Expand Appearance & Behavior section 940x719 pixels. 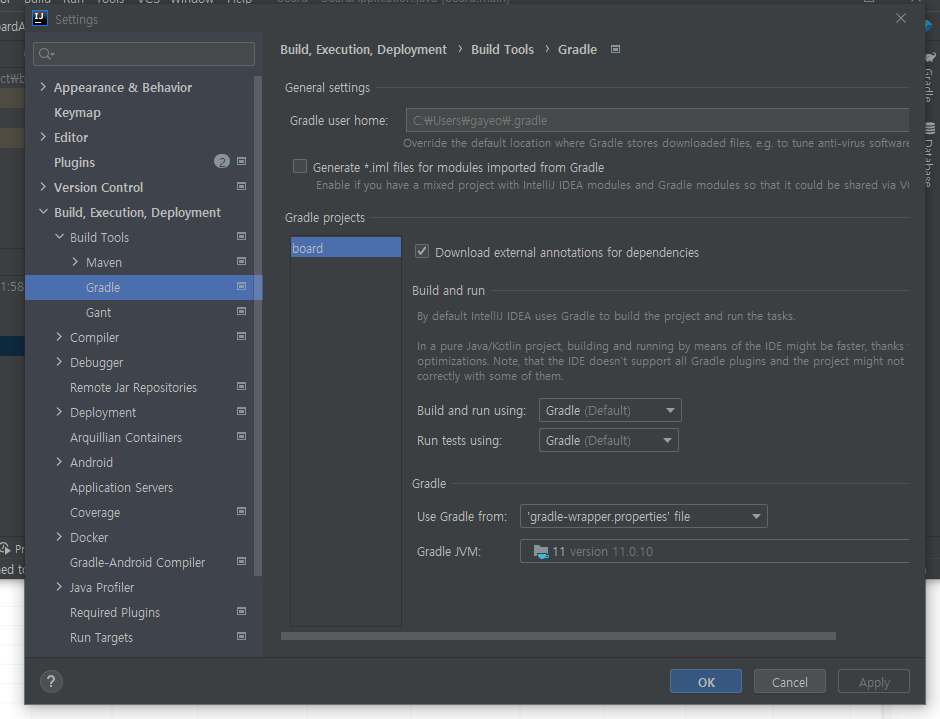pyautogui.click(x=43, y=87)
